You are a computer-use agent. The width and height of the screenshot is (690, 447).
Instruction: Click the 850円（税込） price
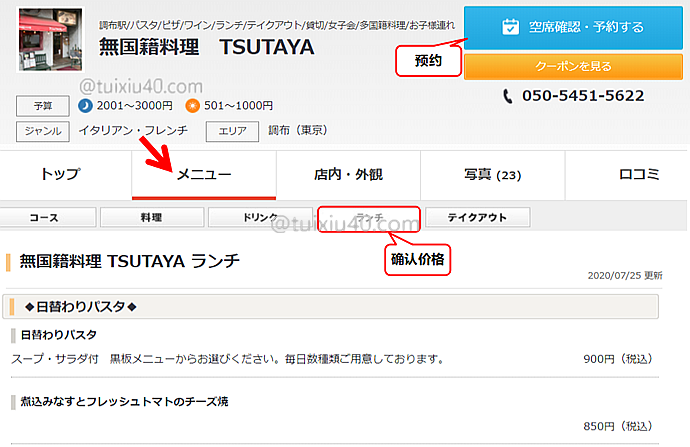[618, 426]
